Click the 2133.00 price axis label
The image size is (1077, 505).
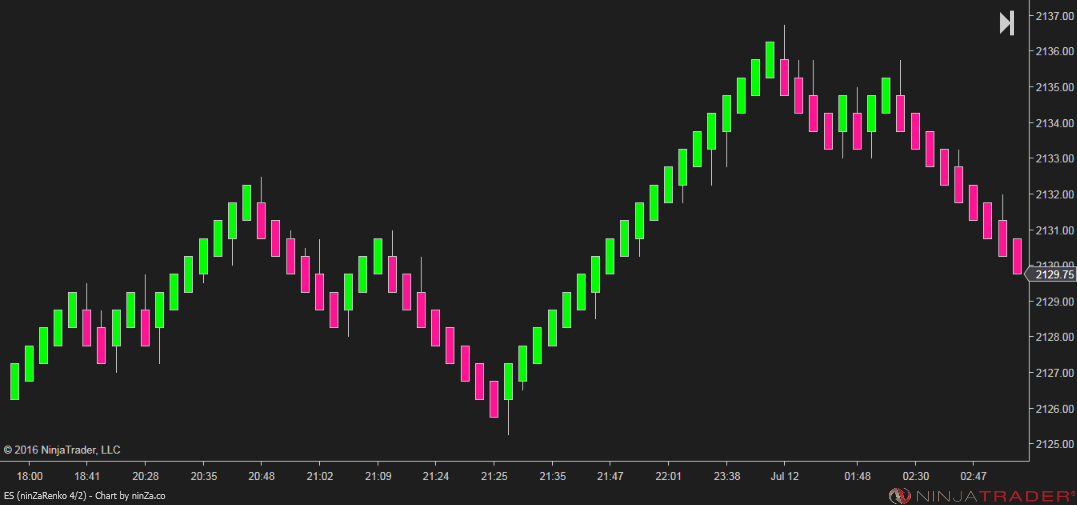coord(1054,159)
